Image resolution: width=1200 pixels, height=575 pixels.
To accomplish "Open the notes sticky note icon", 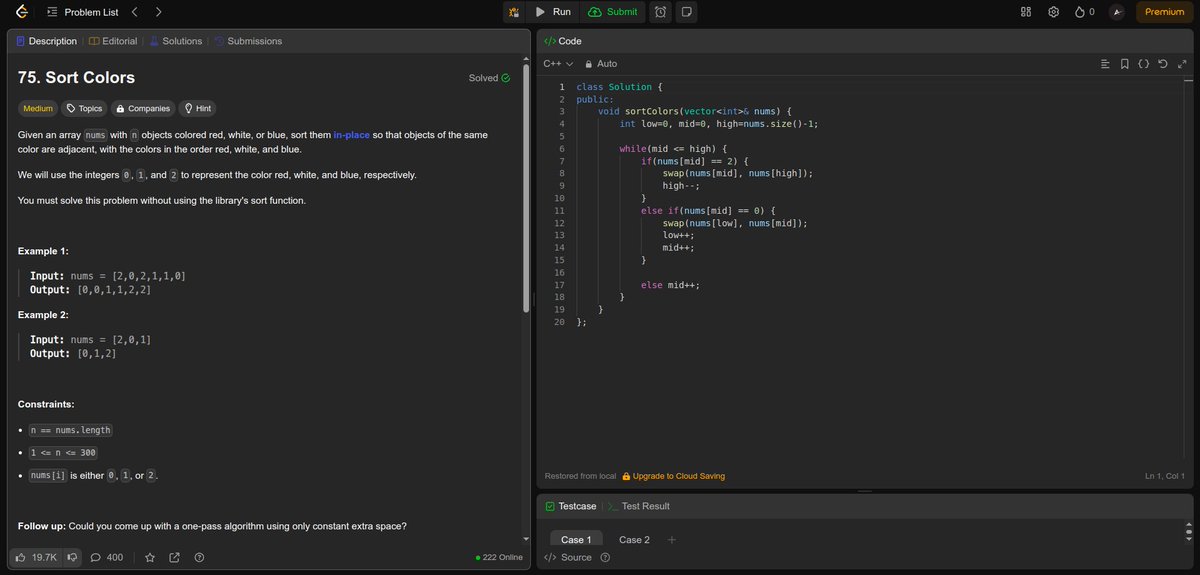I will [x=686, y=12].
